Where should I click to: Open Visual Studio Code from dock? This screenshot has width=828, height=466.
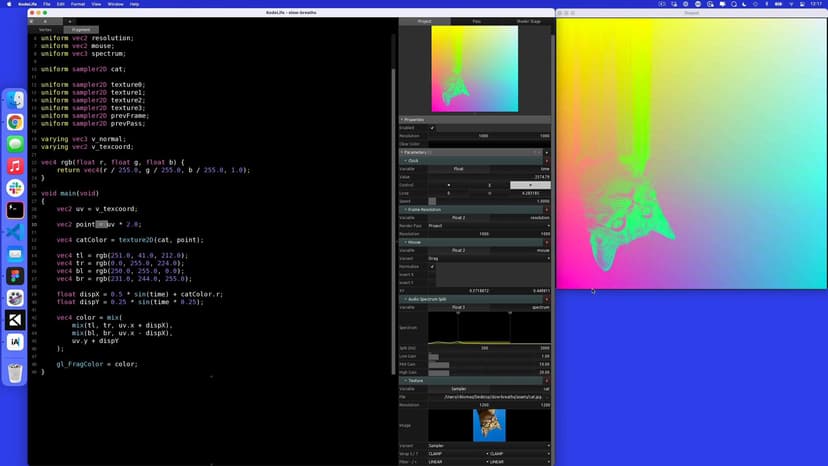[x=15, y=232]
